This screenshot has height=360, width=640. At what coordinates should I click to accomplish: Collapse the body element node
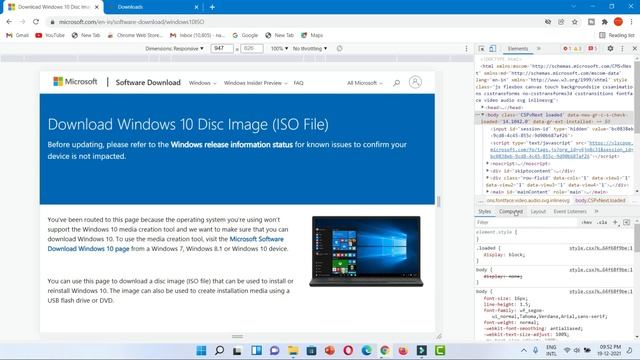(x=482, y=115)
